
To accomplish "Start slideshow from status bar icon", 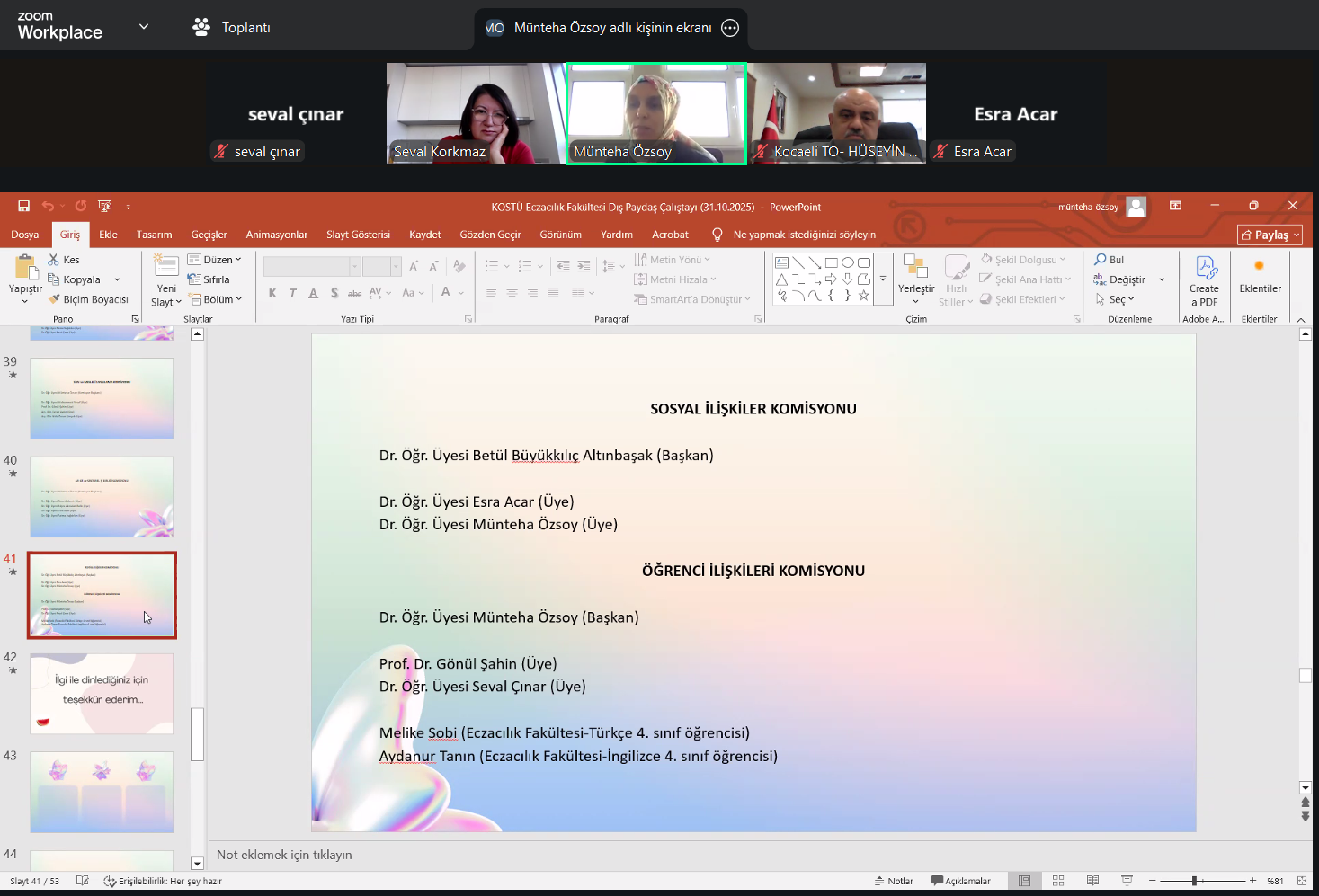I will 1127,881.
